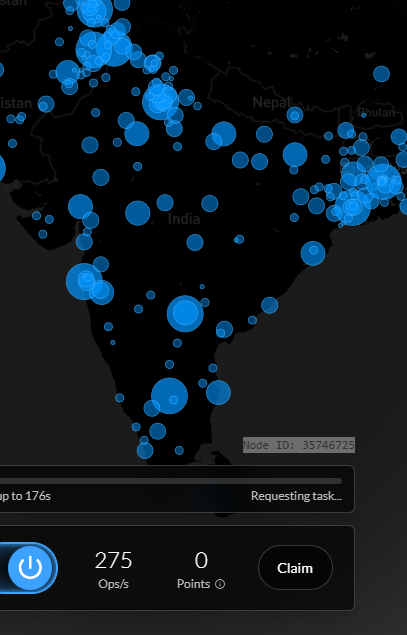407x635 pixels.
Task: Open the Points info icon
Action: (220, 584)
